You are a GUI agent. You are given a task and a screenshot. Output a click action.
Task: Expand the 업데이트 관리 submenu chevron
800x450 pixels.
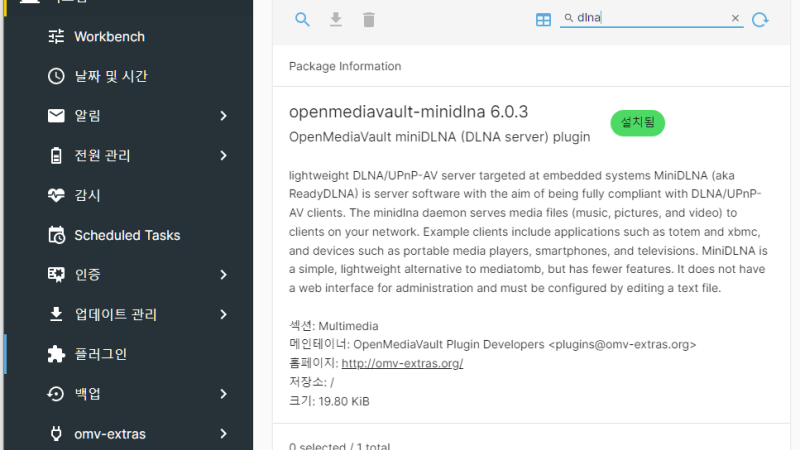coord(223,314)
